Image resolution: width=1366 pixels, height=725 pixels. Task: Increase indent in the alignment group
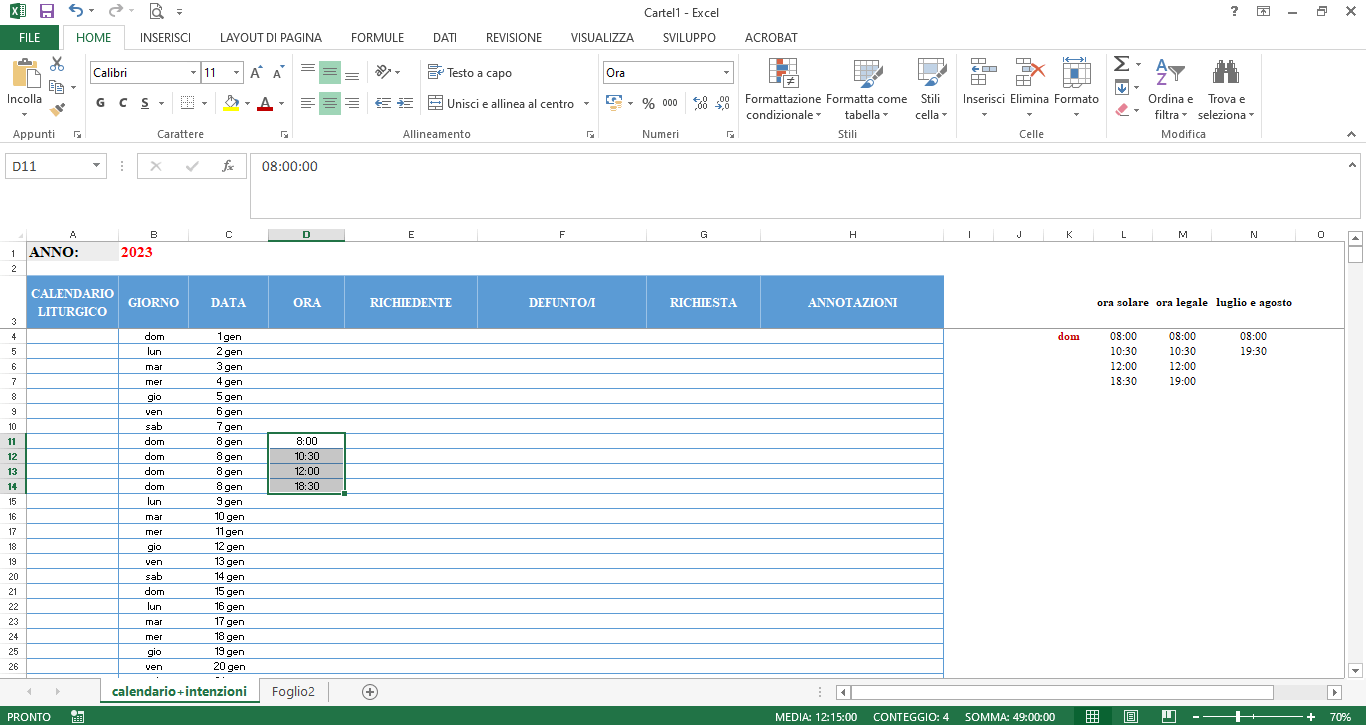coord(405,103)
